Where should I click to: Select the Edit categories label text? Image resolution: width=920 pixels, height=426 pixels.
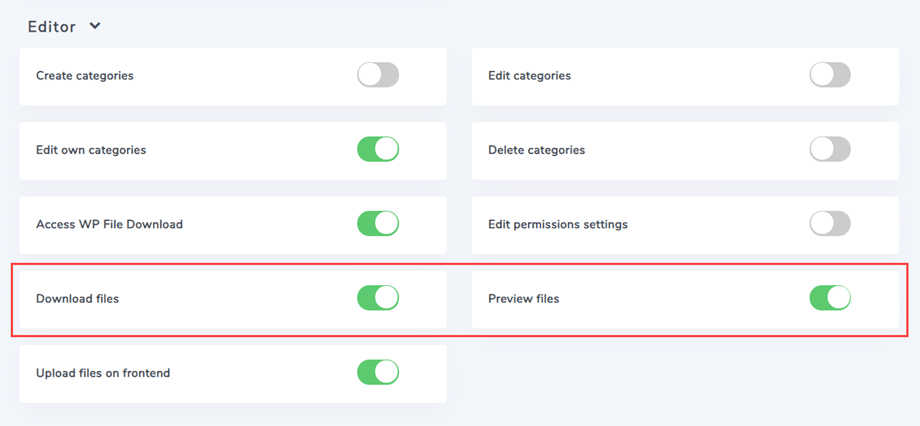(x=529, y=75)
